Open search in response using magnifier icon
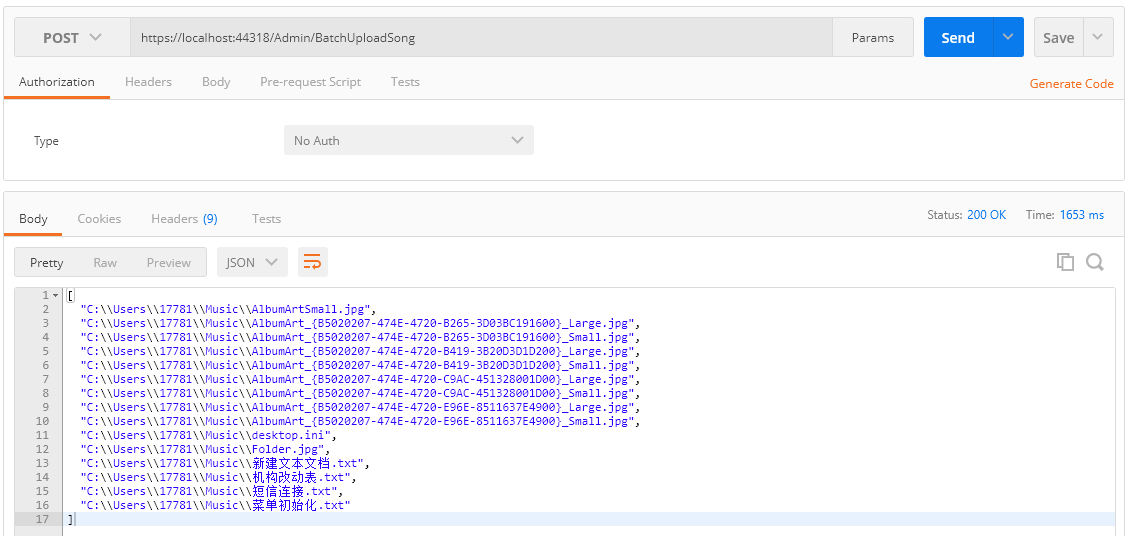 pos(1095,262)
